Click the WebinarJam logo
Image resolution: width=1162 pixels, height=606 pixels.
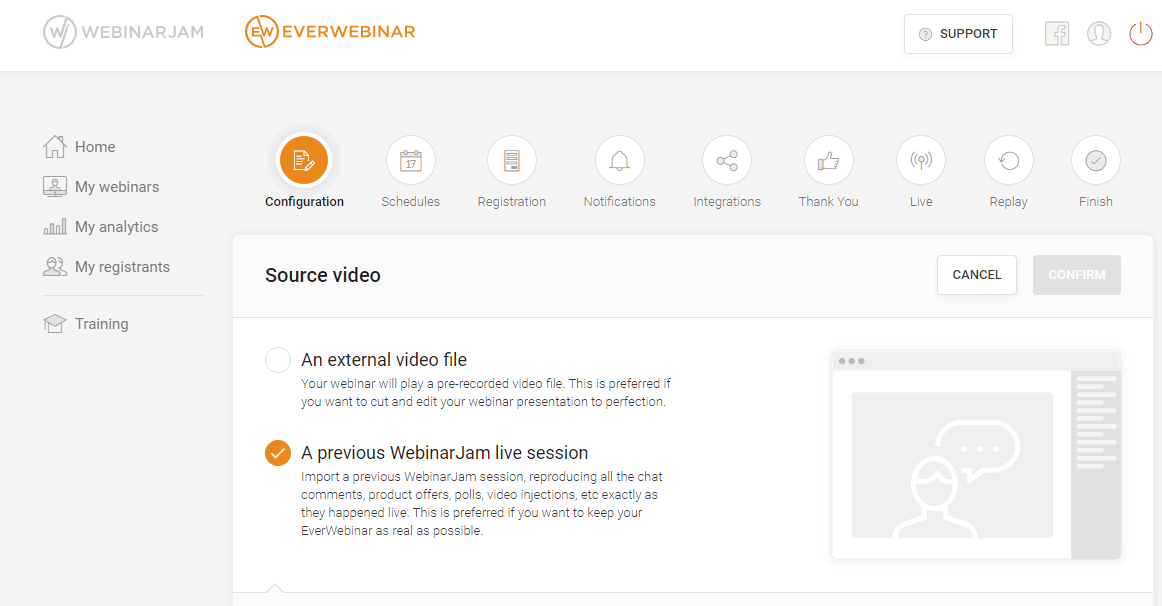123,32
